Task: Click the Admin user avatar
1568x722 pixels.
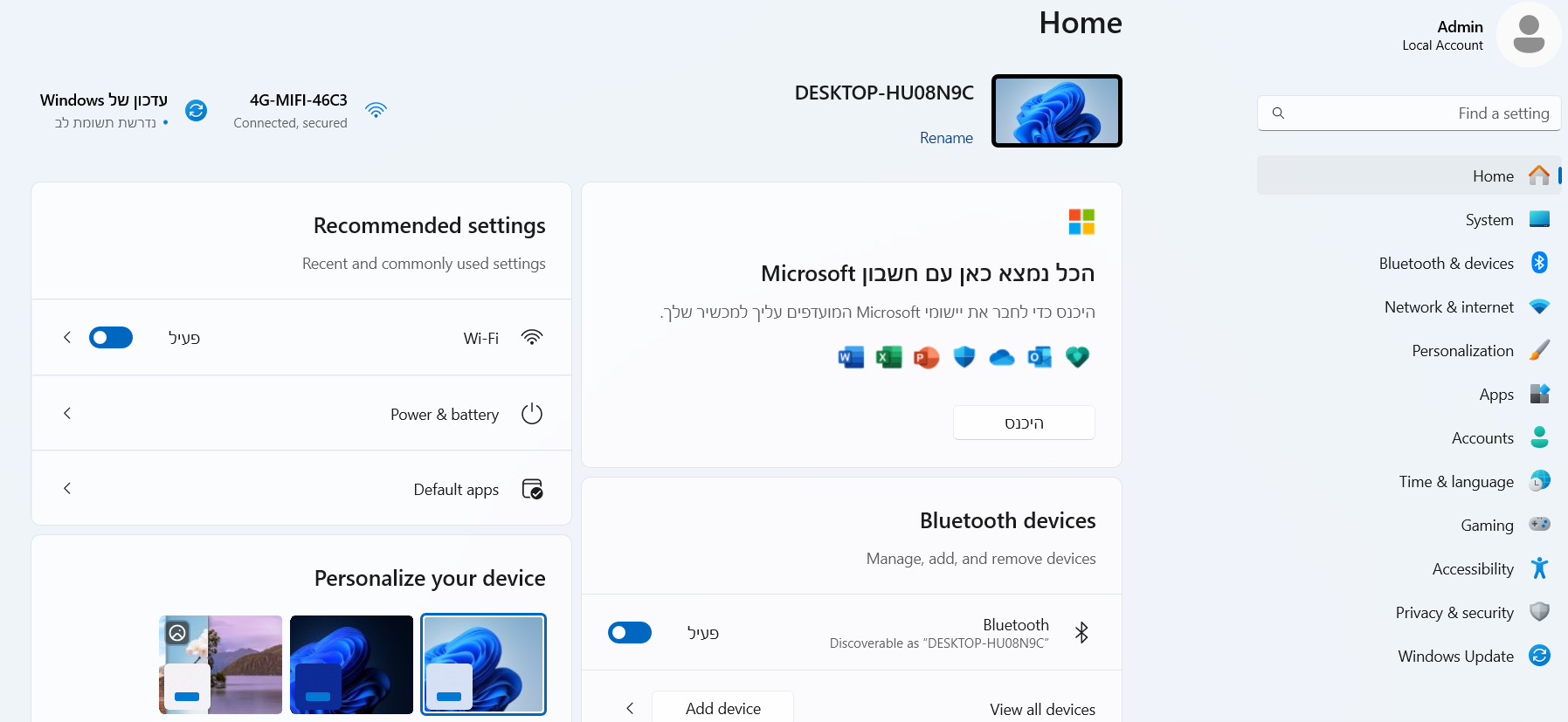Action: pyautogui.click(x=1528, y=35)
